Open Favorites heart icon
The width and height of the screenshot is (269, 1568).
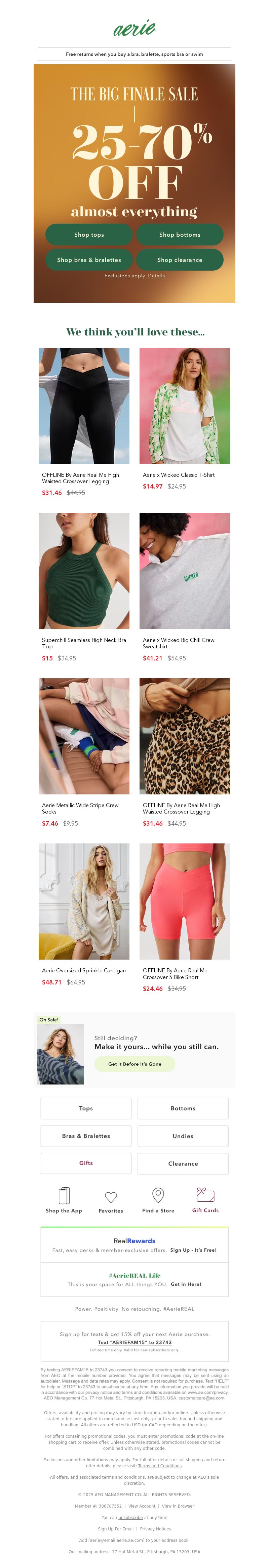pyautogui.click(x=111, y=1197)
